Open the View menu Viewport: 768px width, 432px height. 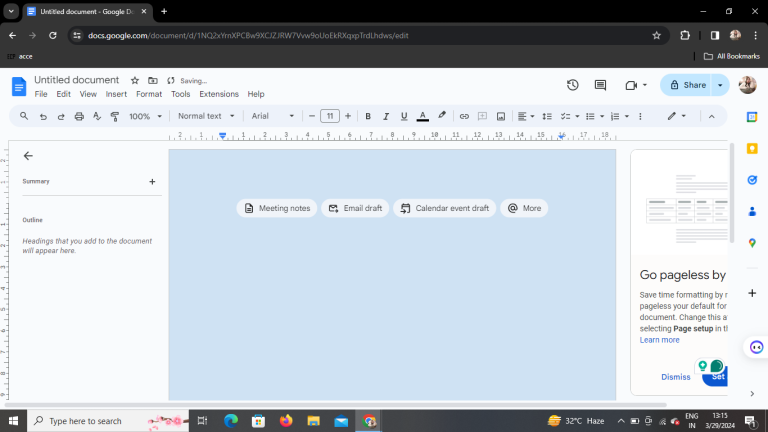(x=88, y=94)
